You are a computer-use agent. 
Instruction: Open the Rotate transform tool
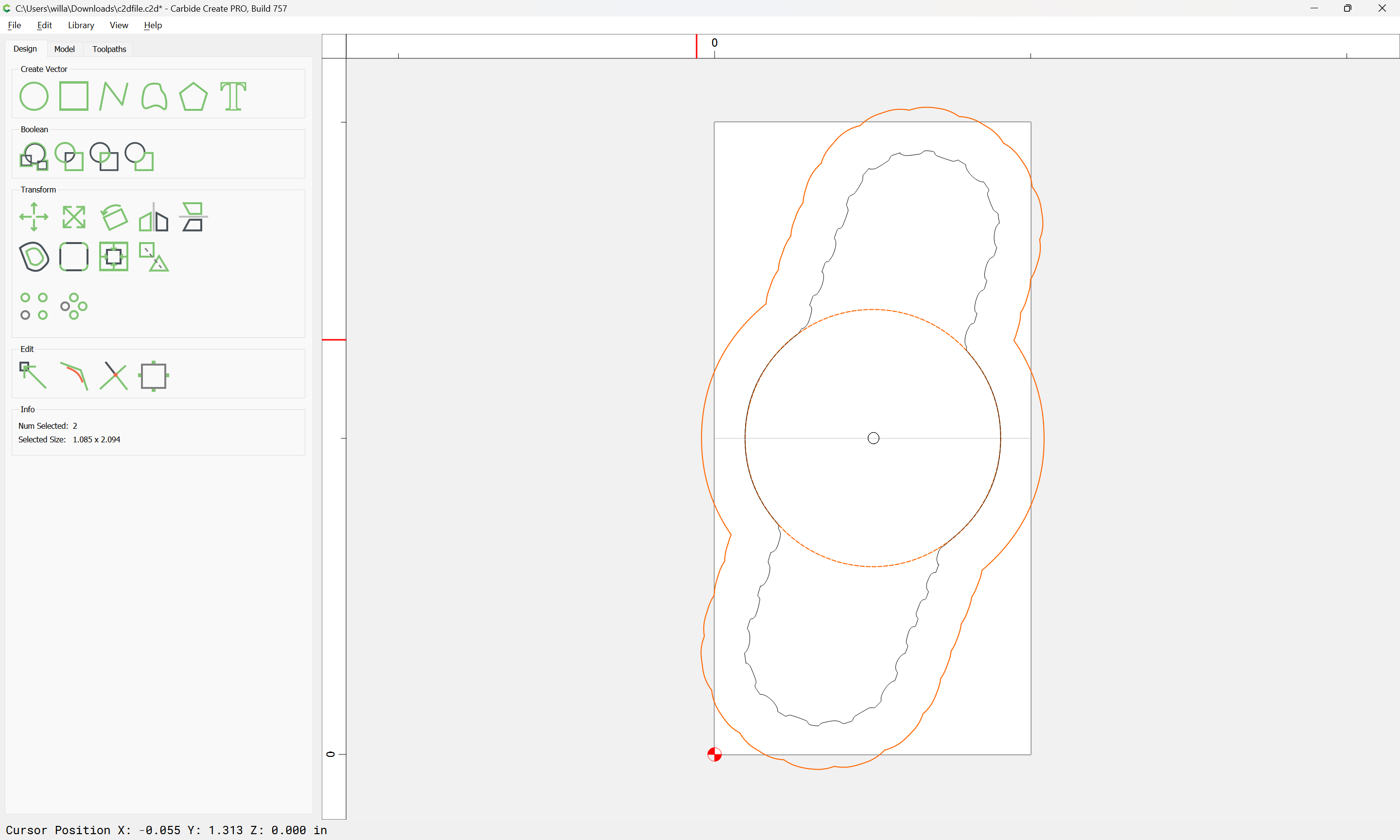(114, 217)
